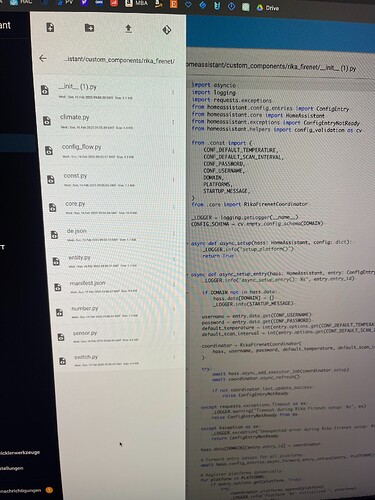Go back with the left arrow
The image size is (375, 500).
click(x=43, y=59)
